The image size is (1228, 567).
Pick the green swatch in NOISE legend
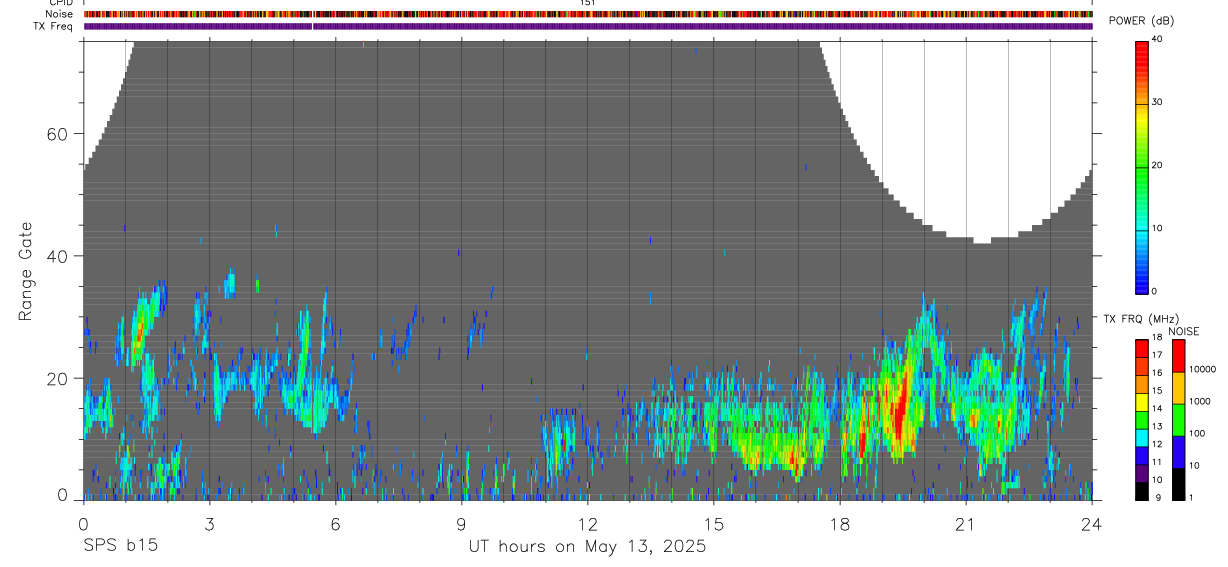coord(1178,420)
